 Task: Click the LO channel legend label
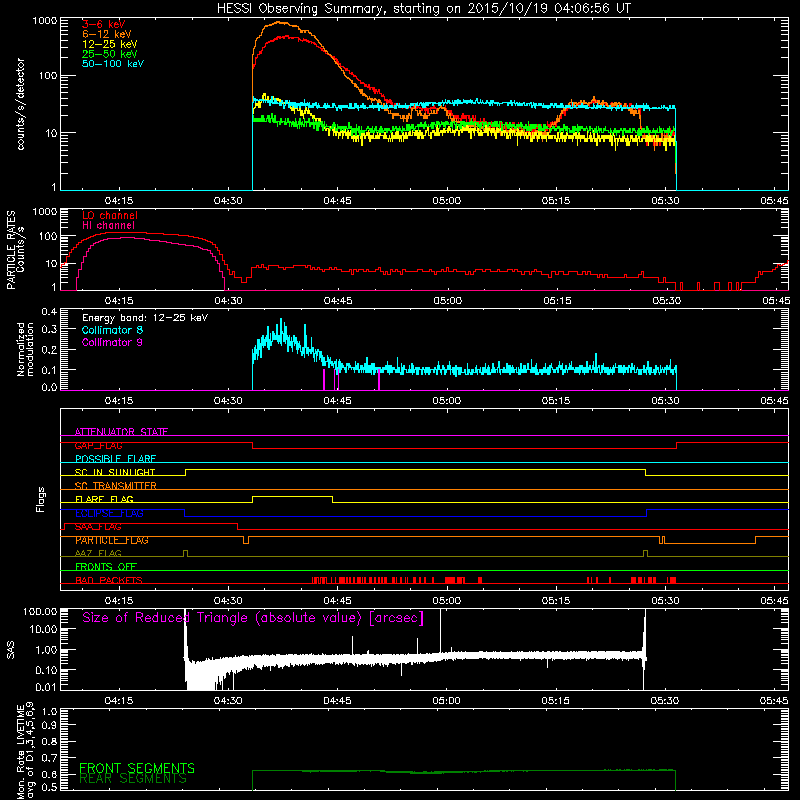(110, 215)
